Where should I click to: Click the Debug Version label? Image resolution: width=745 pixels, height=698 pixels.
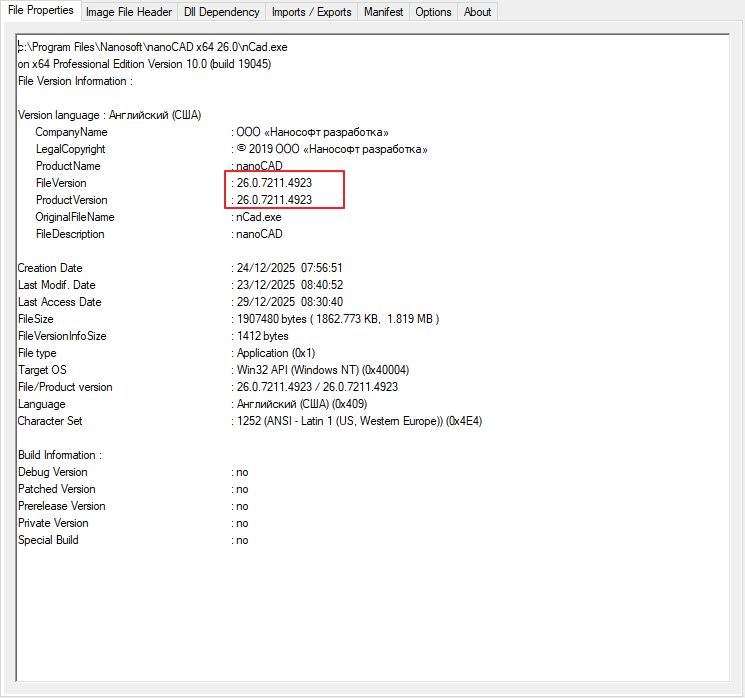click(x=52, y=472)
